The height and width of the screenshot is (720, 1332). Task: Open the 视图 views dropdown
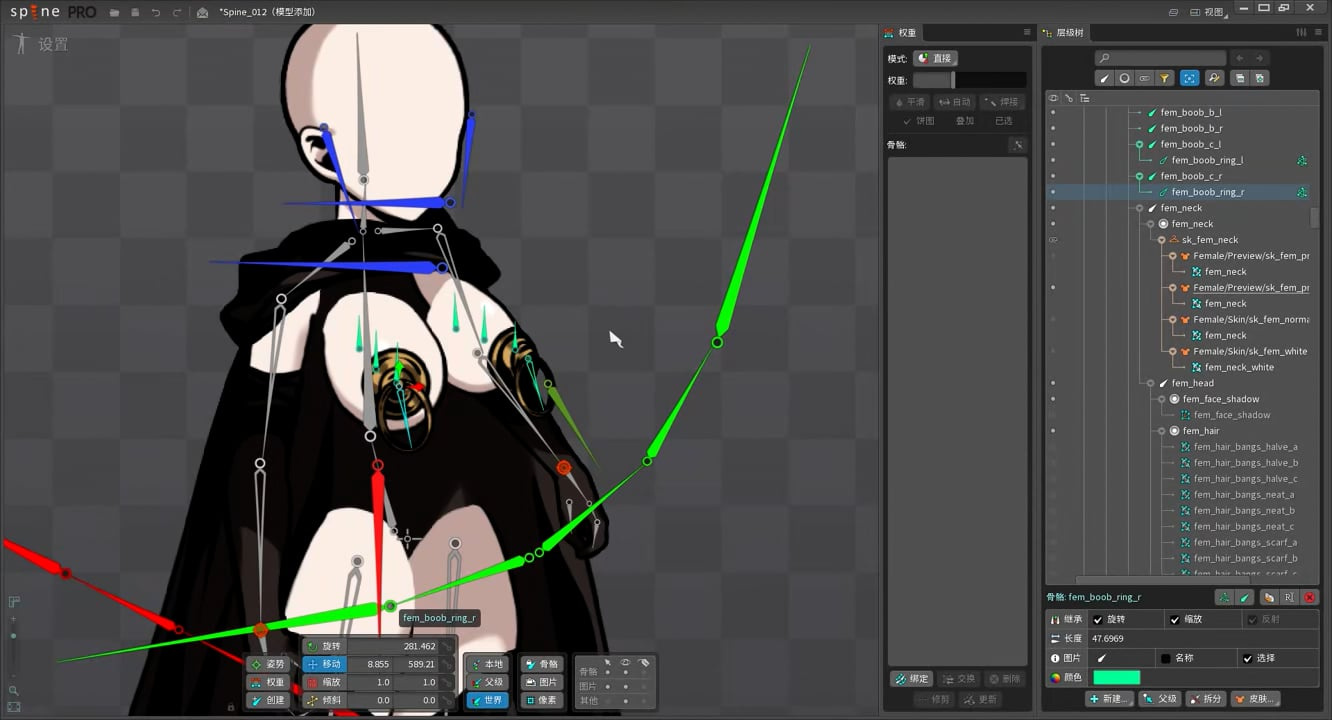pyautogui.click(x=1208, y=12)
